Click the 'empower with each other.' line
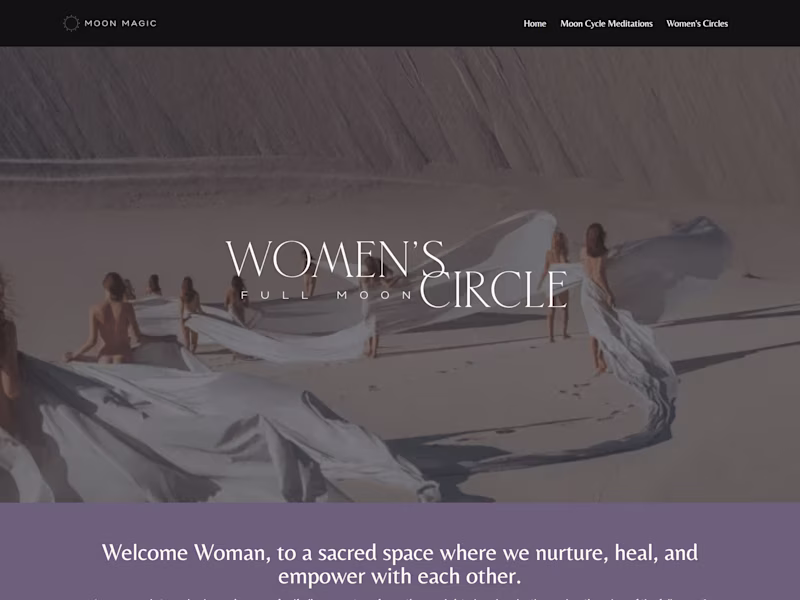 point(399,577)
